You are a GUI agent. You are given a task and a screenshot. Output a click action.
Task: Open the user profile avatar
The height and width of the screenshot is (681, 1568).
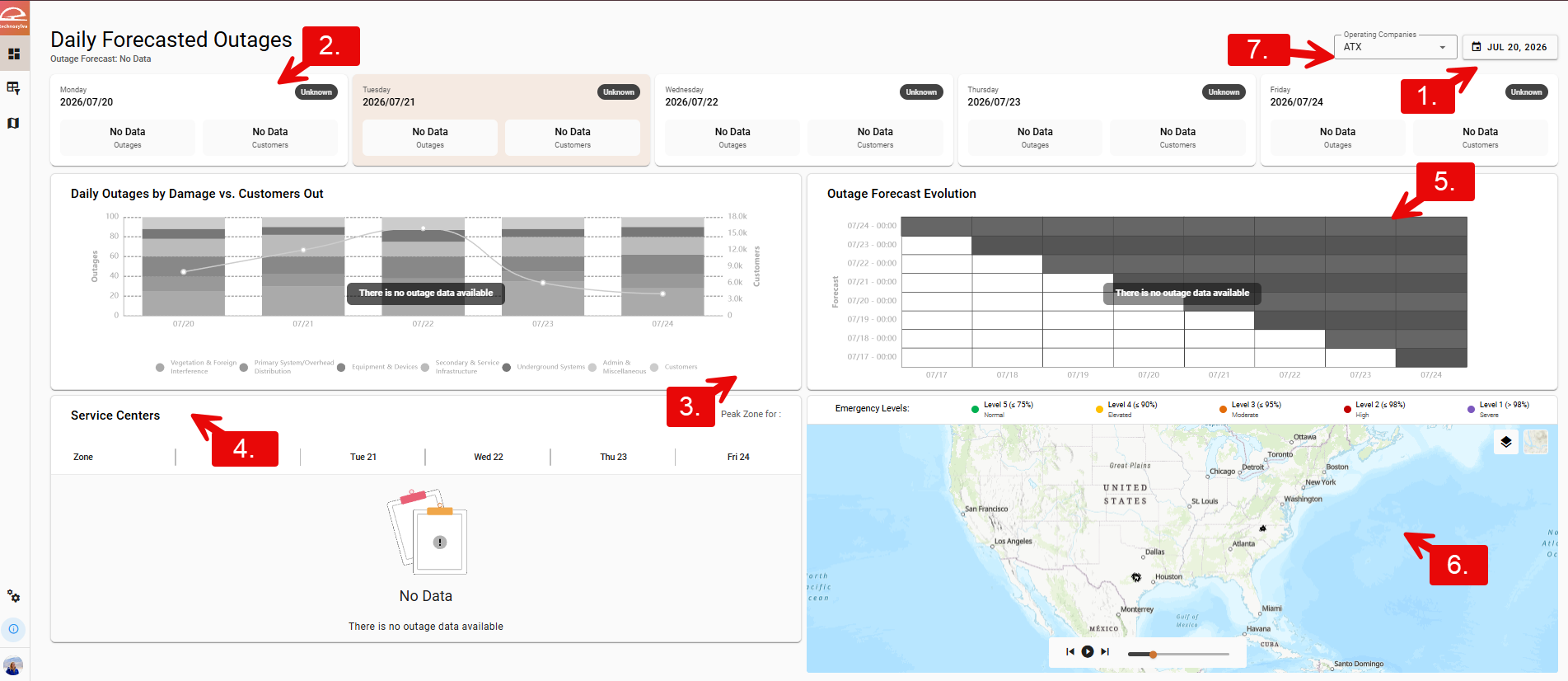pos(13,665)
